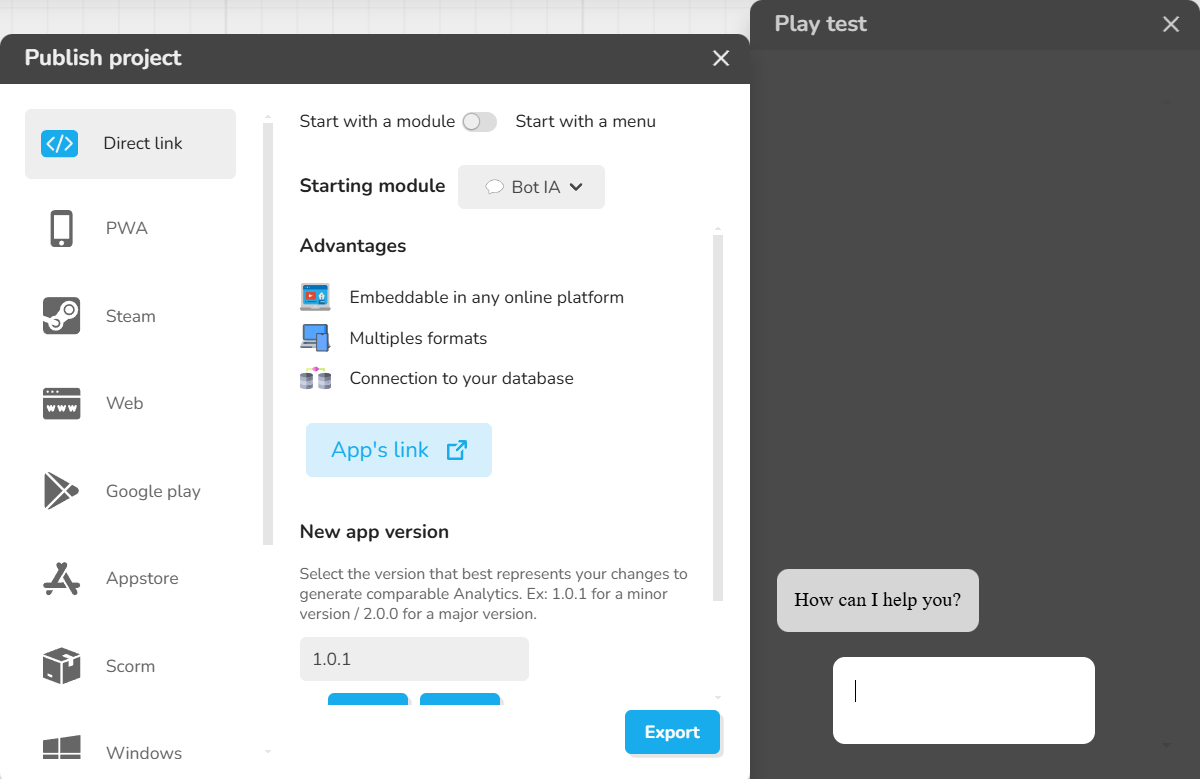1200x779 pixels.
Task: Click the external link icon on App's link
Action: (456, 450)
